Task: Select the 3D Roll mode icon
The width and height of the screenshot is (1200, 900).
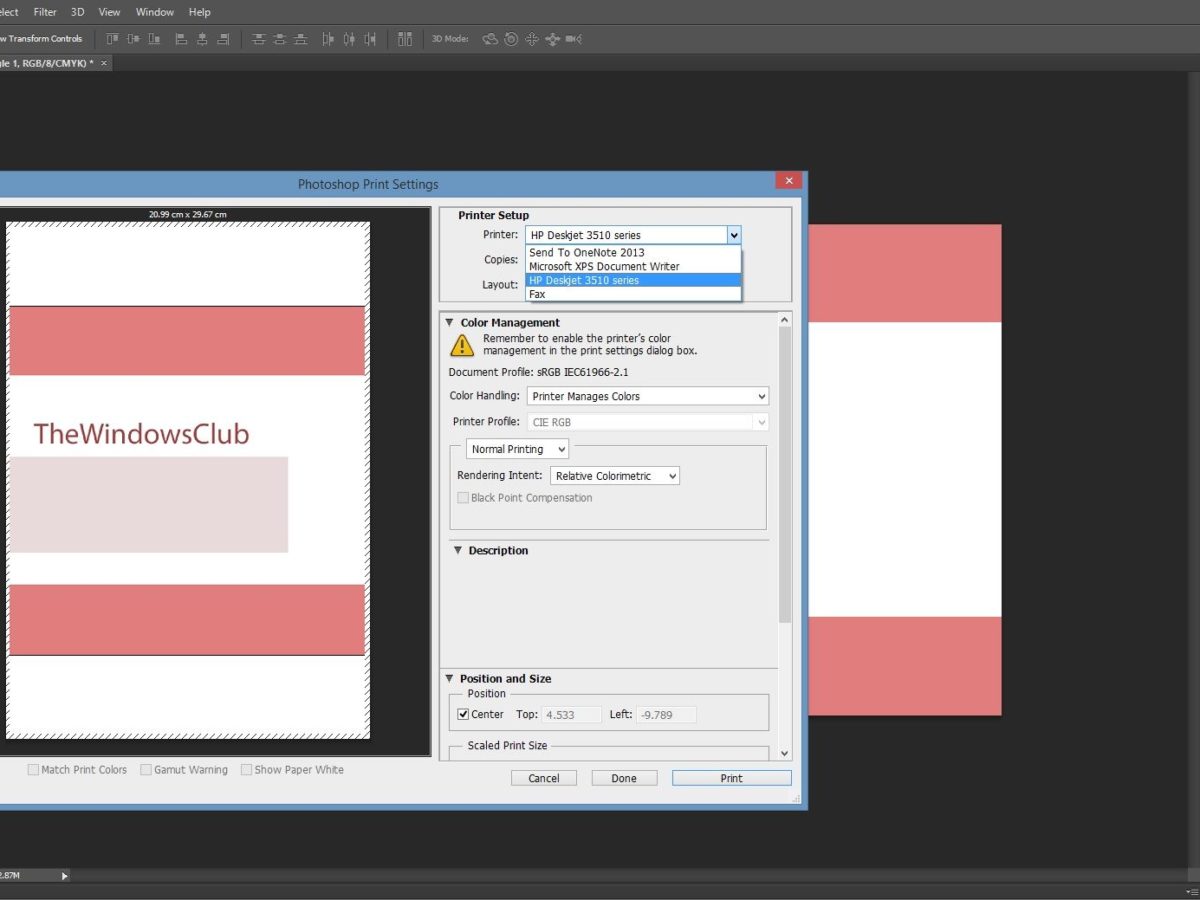Action: 511,39
